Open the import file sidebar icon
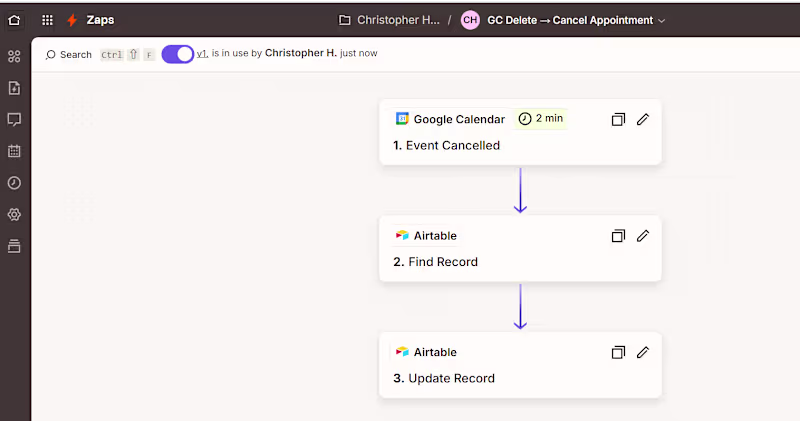Image resolution: width=800 pixels, height=421 pixels. coord(14,88)
